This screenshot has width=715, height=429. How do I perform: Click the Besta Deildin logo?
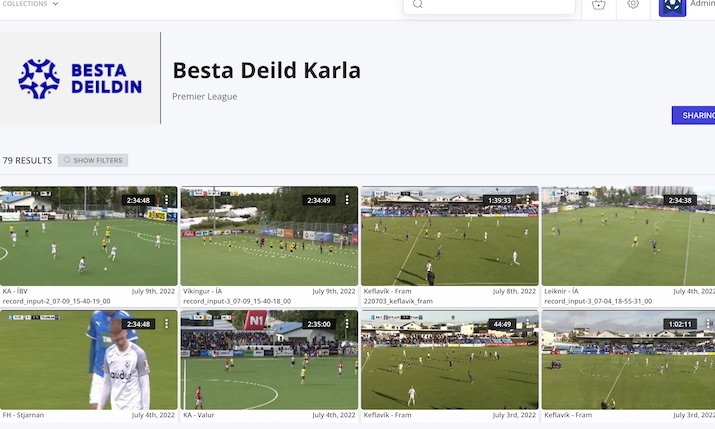pyautogui.click(x=80, y=78)
